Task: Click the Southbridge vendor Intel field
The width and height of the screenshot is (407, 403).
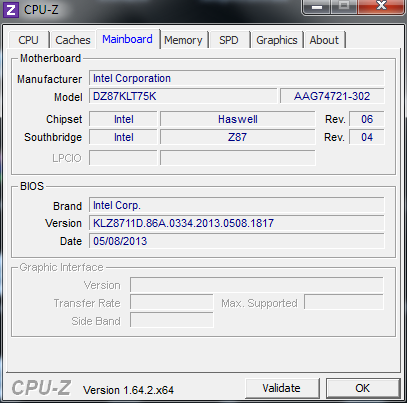Action: (123, 137)
